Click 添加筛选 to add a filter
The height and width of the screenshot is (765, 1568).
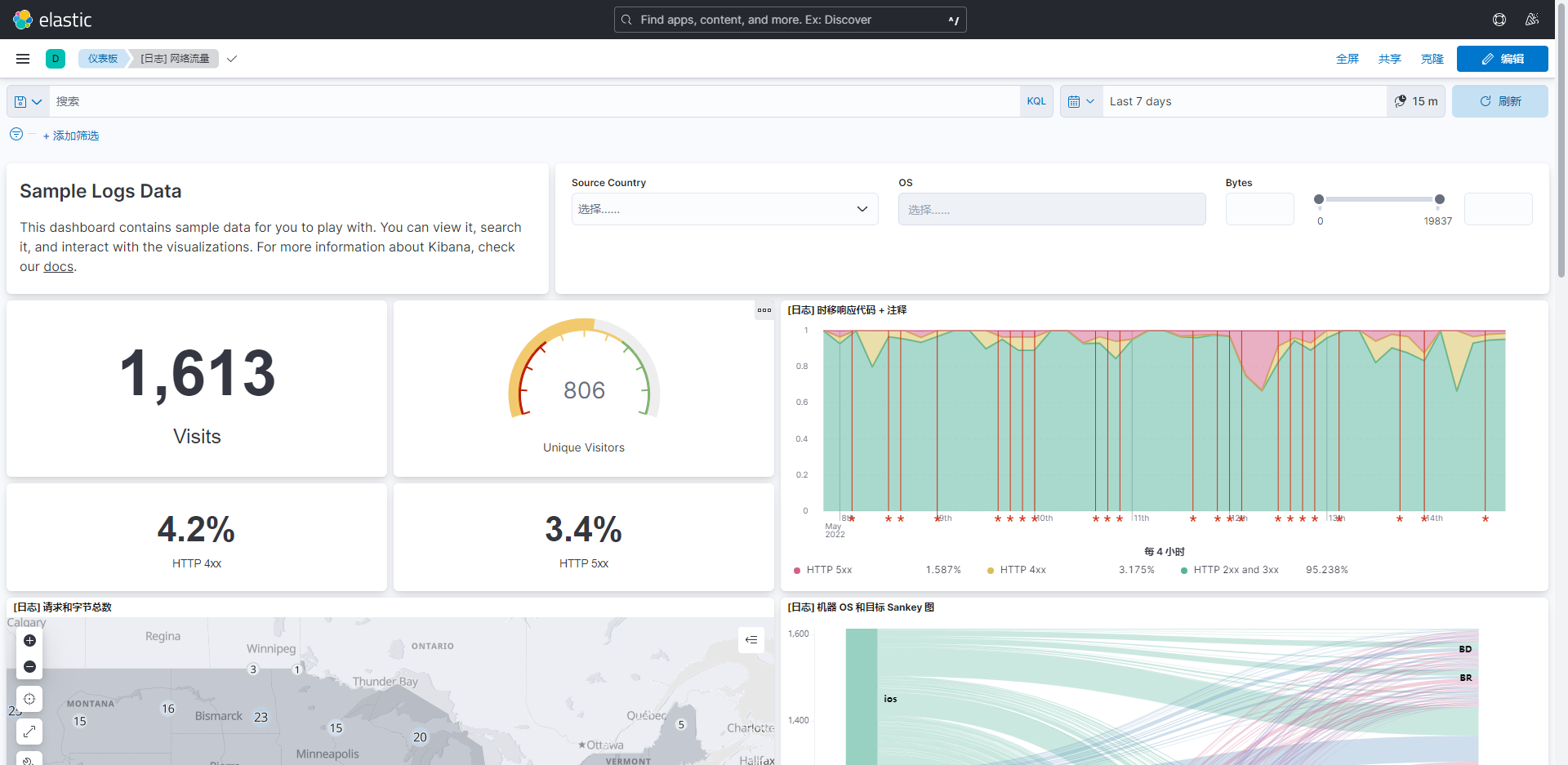71,136
